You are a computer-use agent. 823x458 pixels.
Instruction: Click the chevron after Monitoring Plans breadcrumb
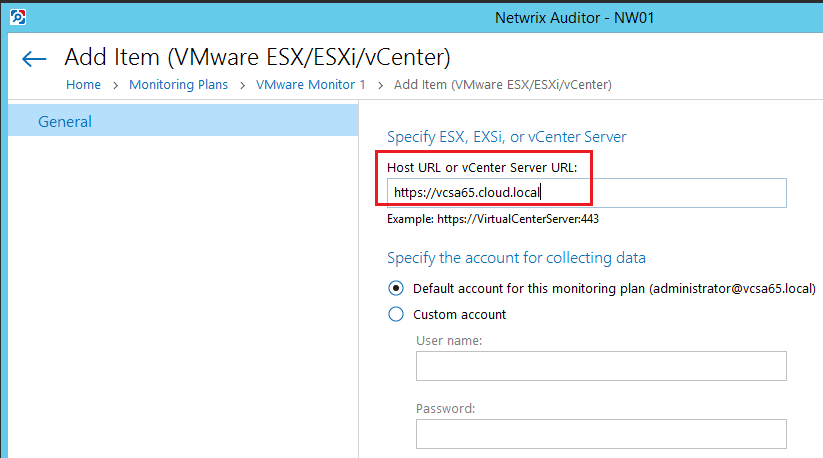click(242, 85)
